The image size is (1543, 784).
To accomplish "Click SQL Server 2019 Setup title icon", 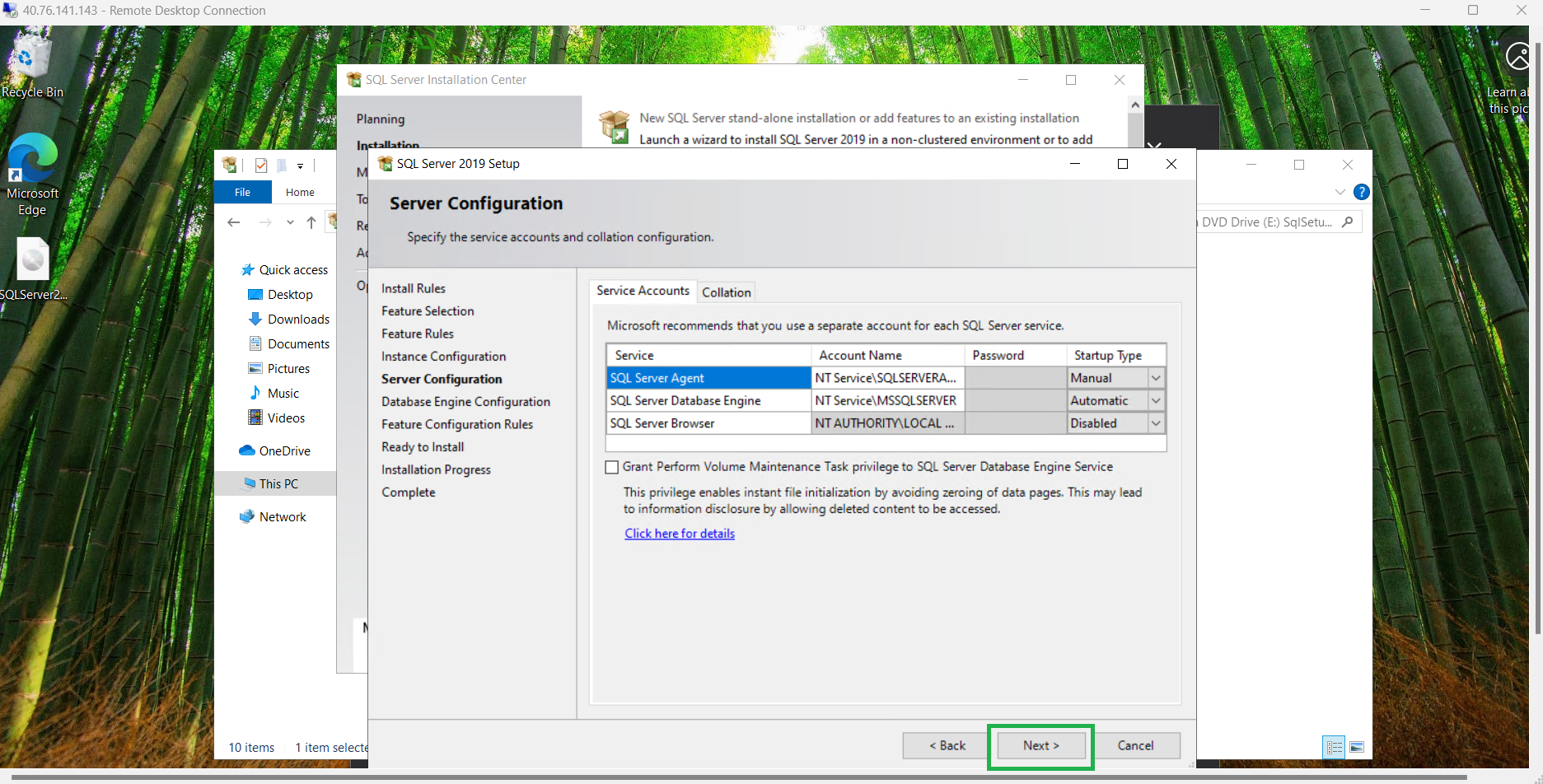I will [385, 164].
